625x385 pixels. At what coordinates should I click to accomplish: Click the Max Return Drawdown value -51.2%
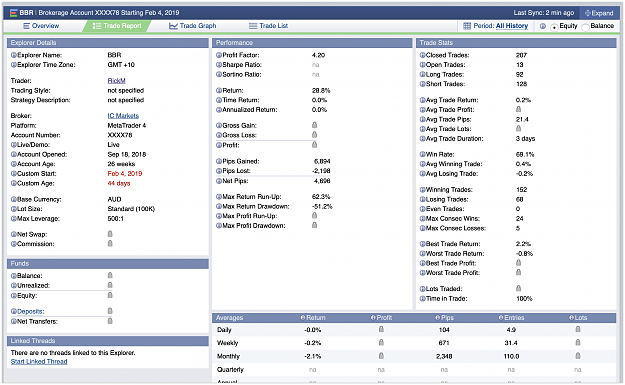click(322, 206)
